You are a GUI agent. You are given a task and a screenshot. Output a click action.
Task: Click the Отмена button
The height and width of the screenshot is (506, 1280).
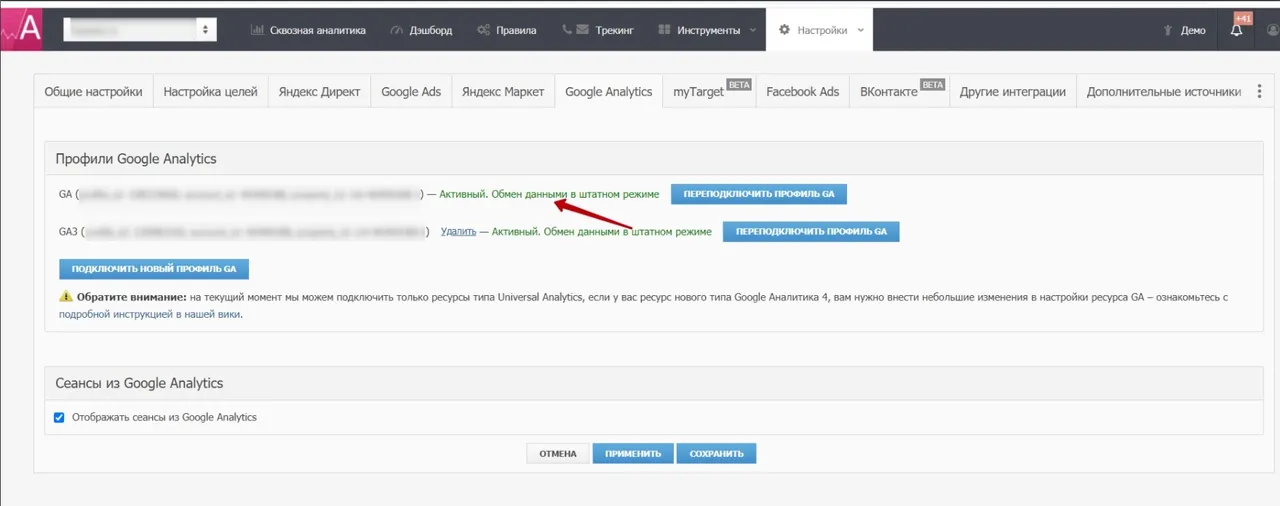pos(558,454)
